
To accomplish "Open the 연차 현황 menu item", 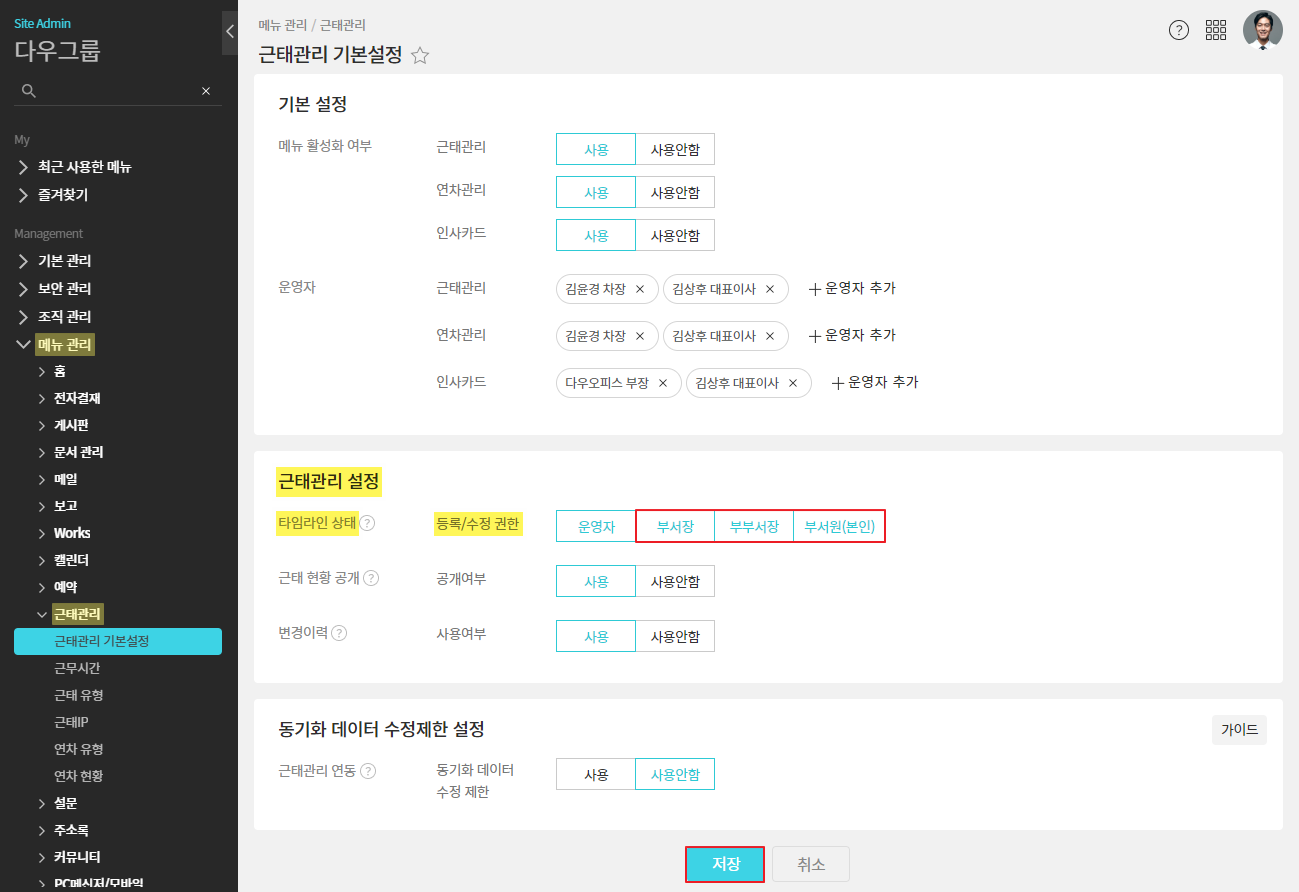I will pos(79,776).
